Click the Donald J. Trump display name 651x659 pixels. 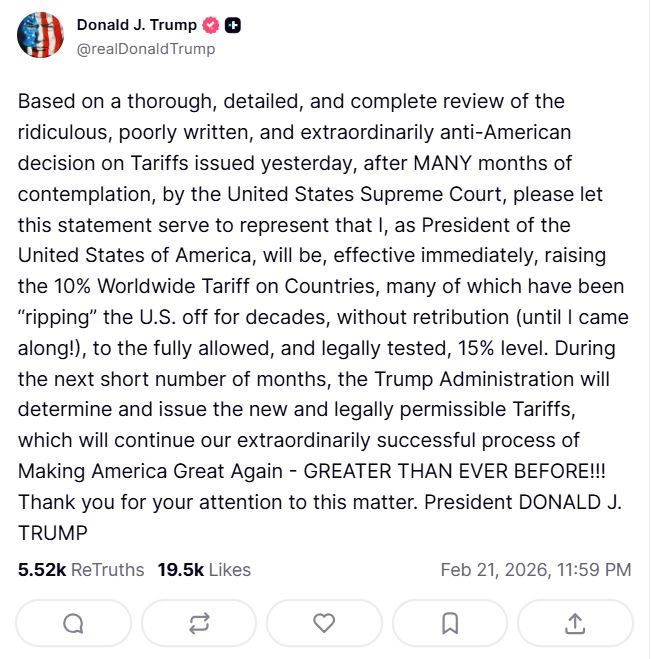coord(136,25)
